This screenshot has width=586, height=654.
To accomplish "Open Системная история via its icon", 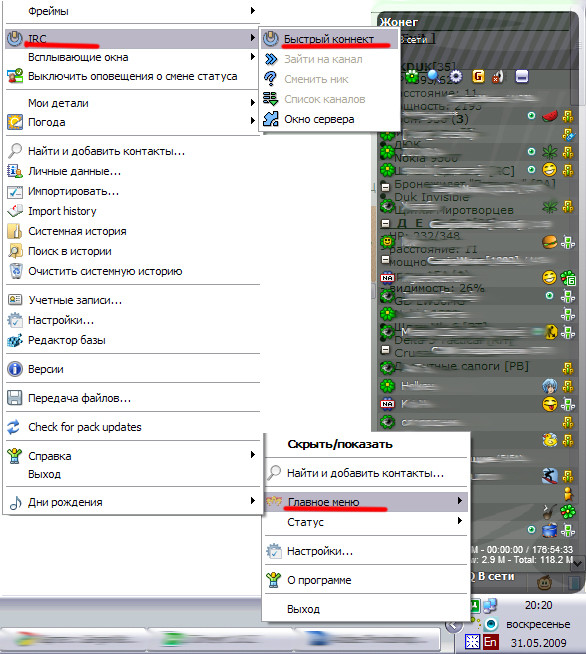I will click(15, 231).
